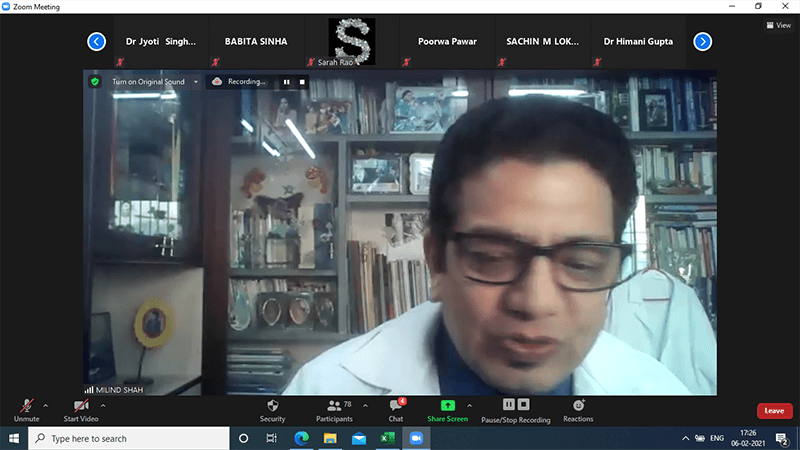Show previous participants with left arrow
This screenshot has width=800, height=450.
click(97, 42)
